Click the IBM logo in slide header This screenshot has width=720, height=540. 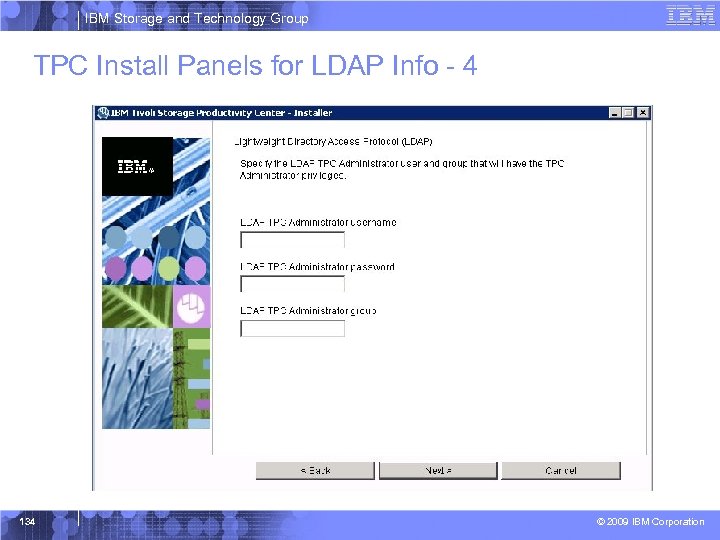click(x=690, y=16)
